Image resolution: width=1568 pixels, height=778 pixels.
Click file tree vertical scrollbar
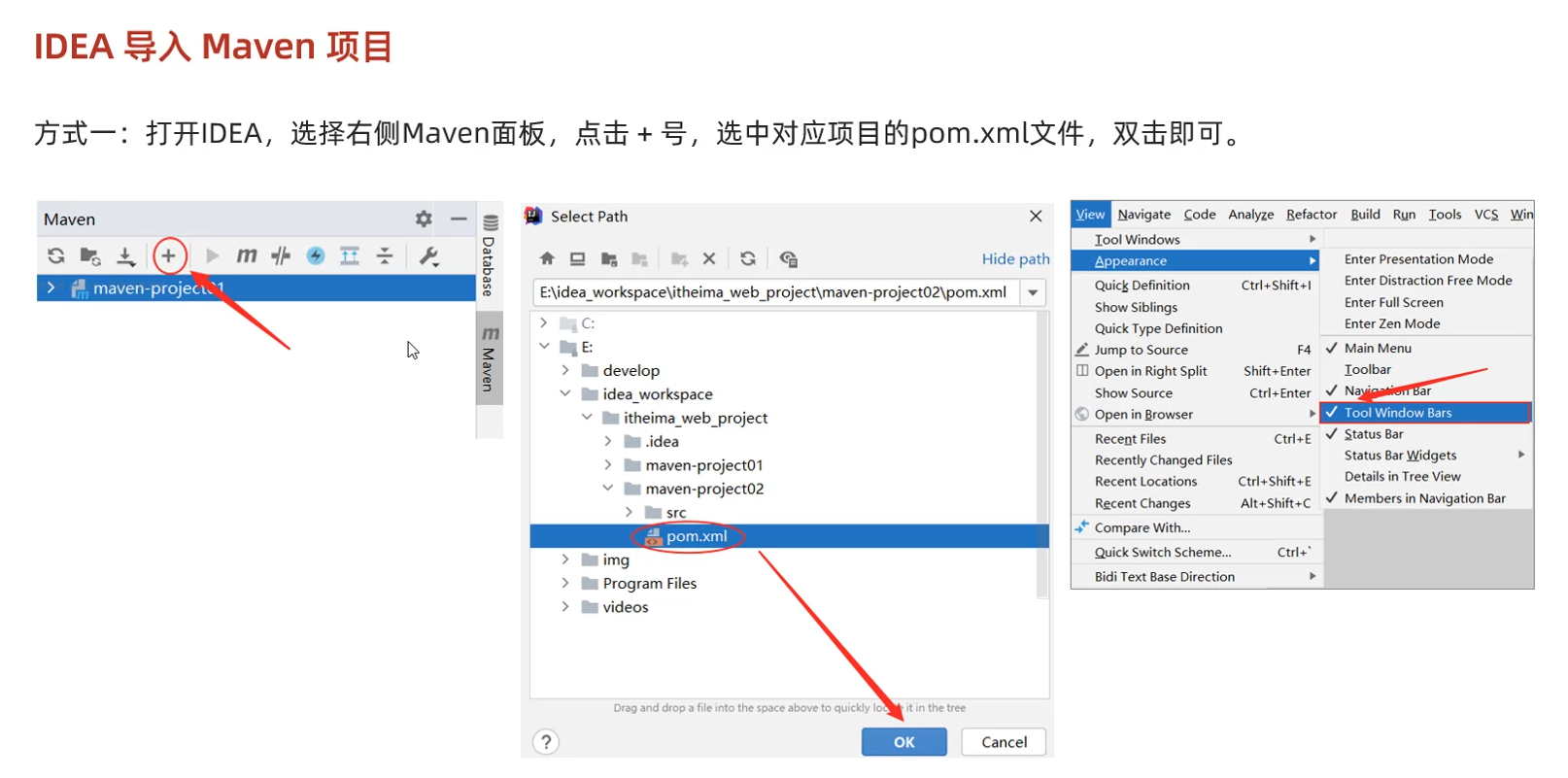(x=1042, y=455)
